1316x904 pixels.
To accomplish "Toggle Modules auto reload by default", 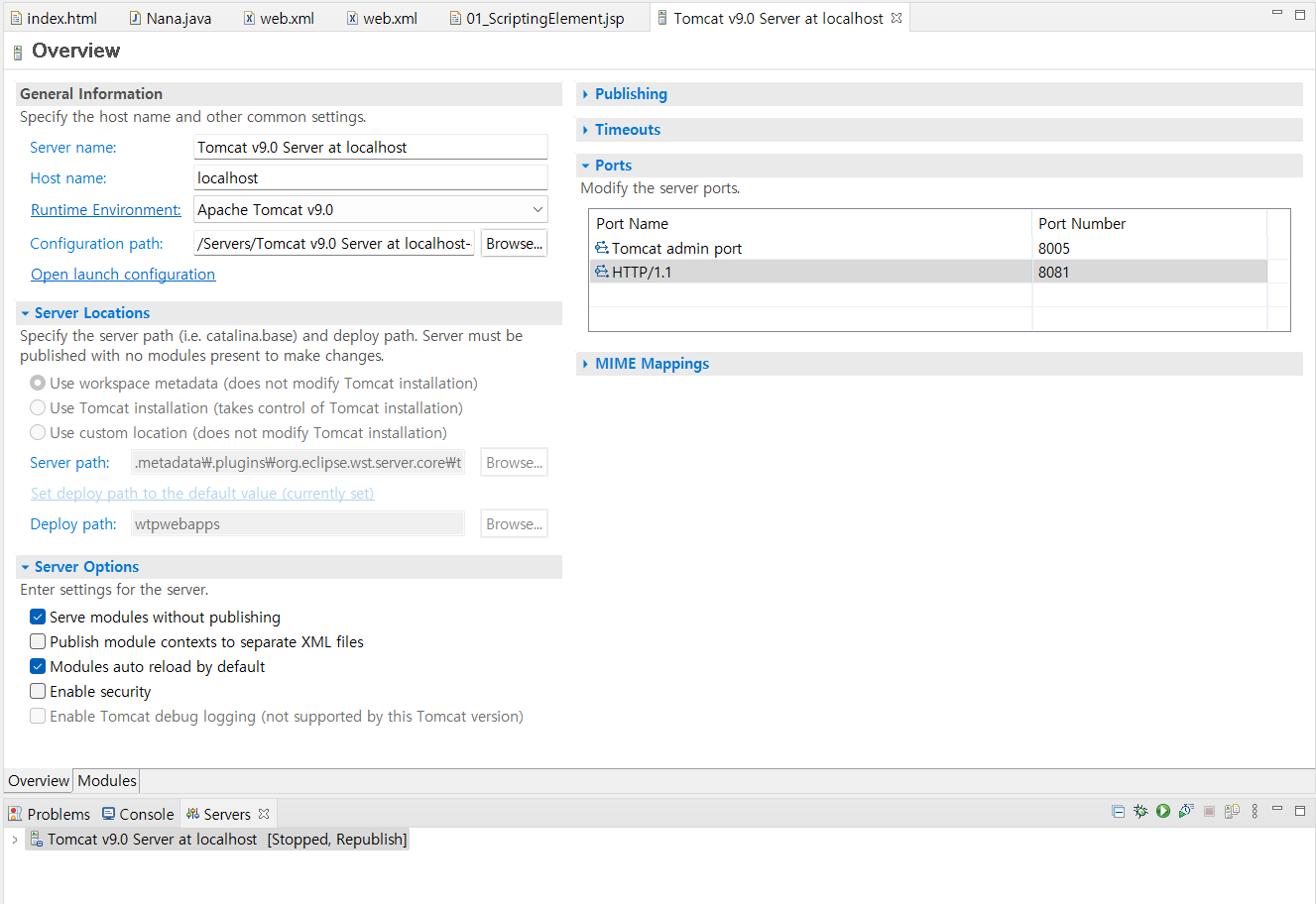I will coord(38,666).
